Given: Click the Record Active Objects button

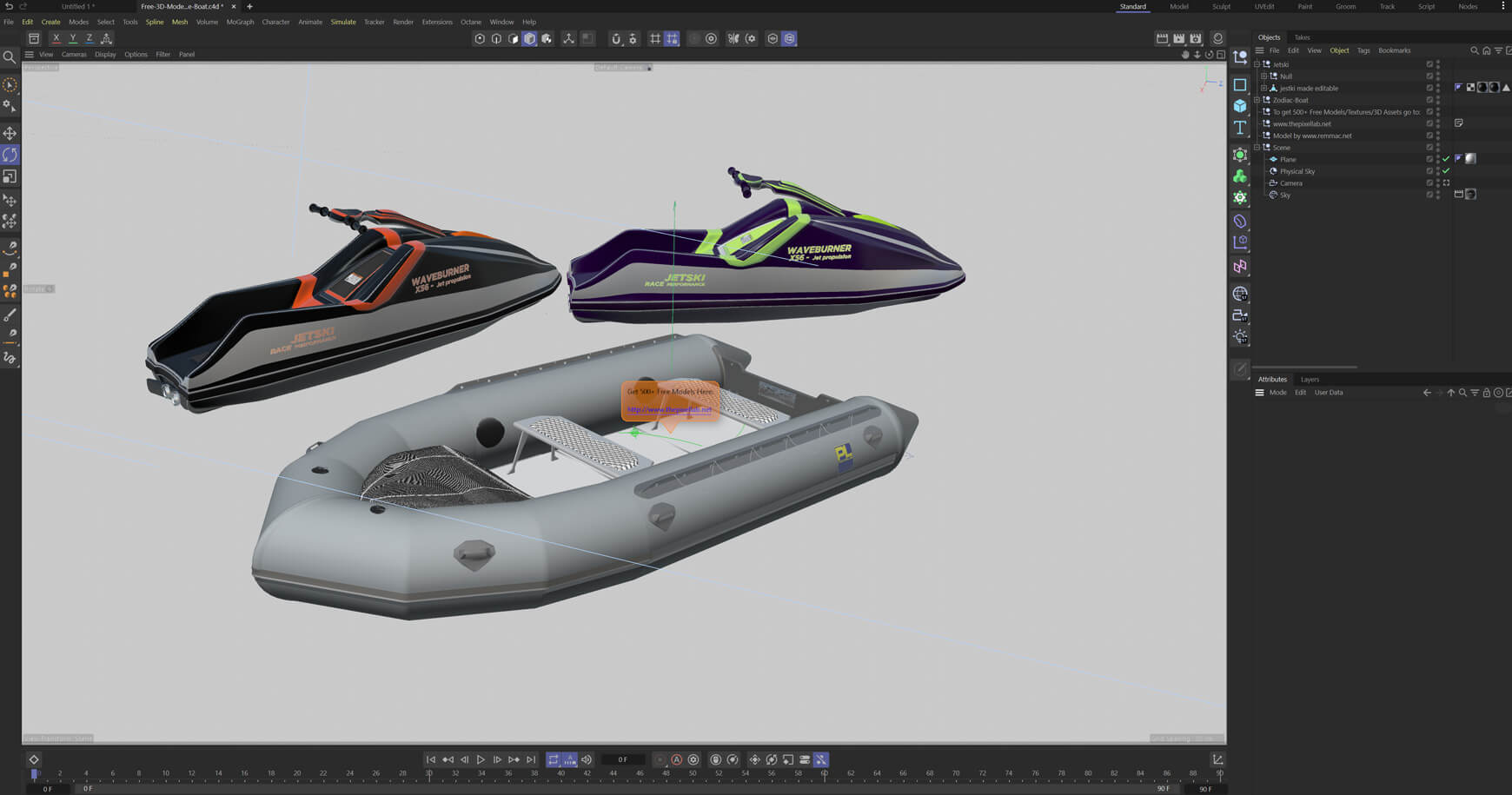Looking at the screenshot, I should tap(660, 759).
